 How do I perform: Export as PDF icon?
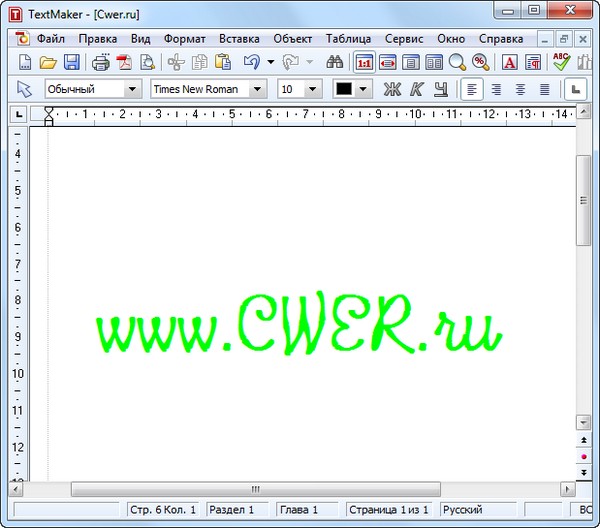[x=124, y=62]
